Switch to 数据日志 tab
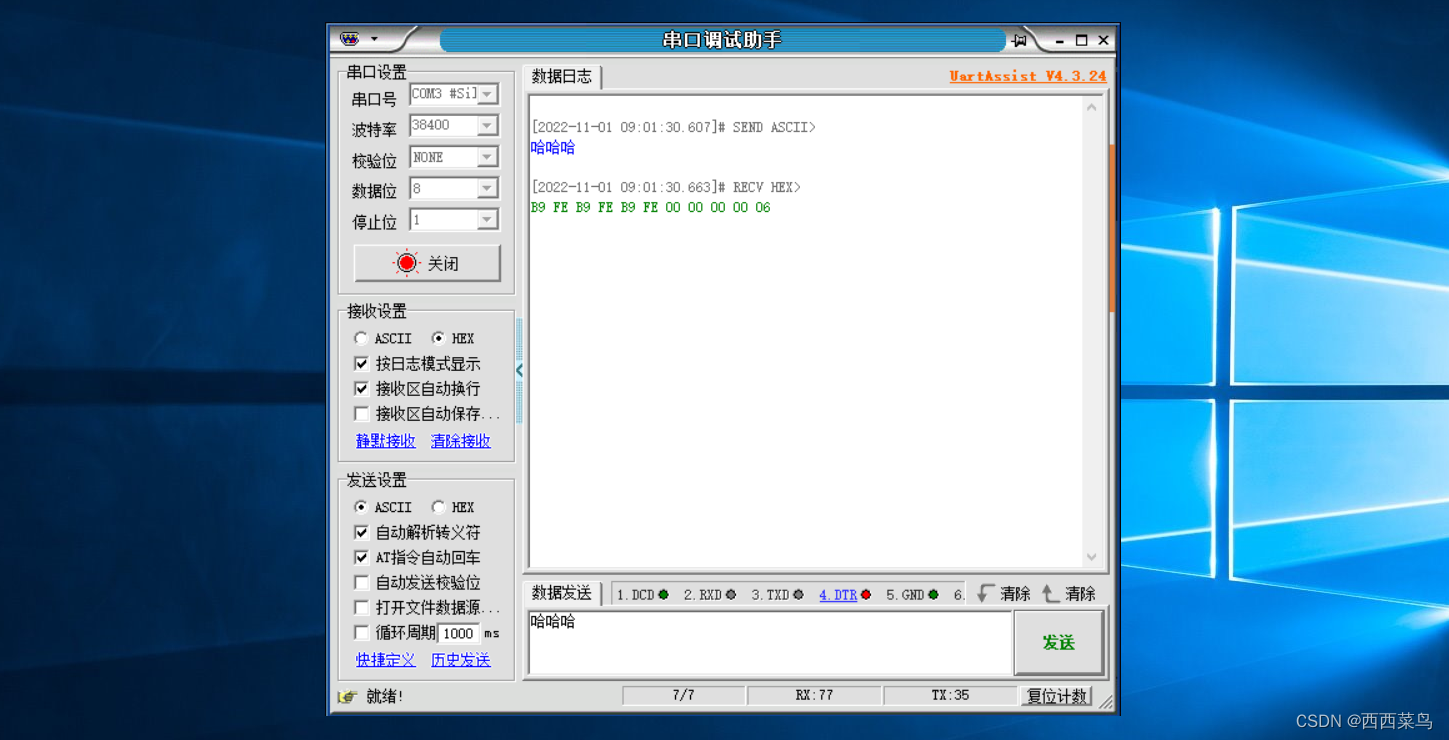The width and height of the screenshot is (1449, 740). pos(562,76)
